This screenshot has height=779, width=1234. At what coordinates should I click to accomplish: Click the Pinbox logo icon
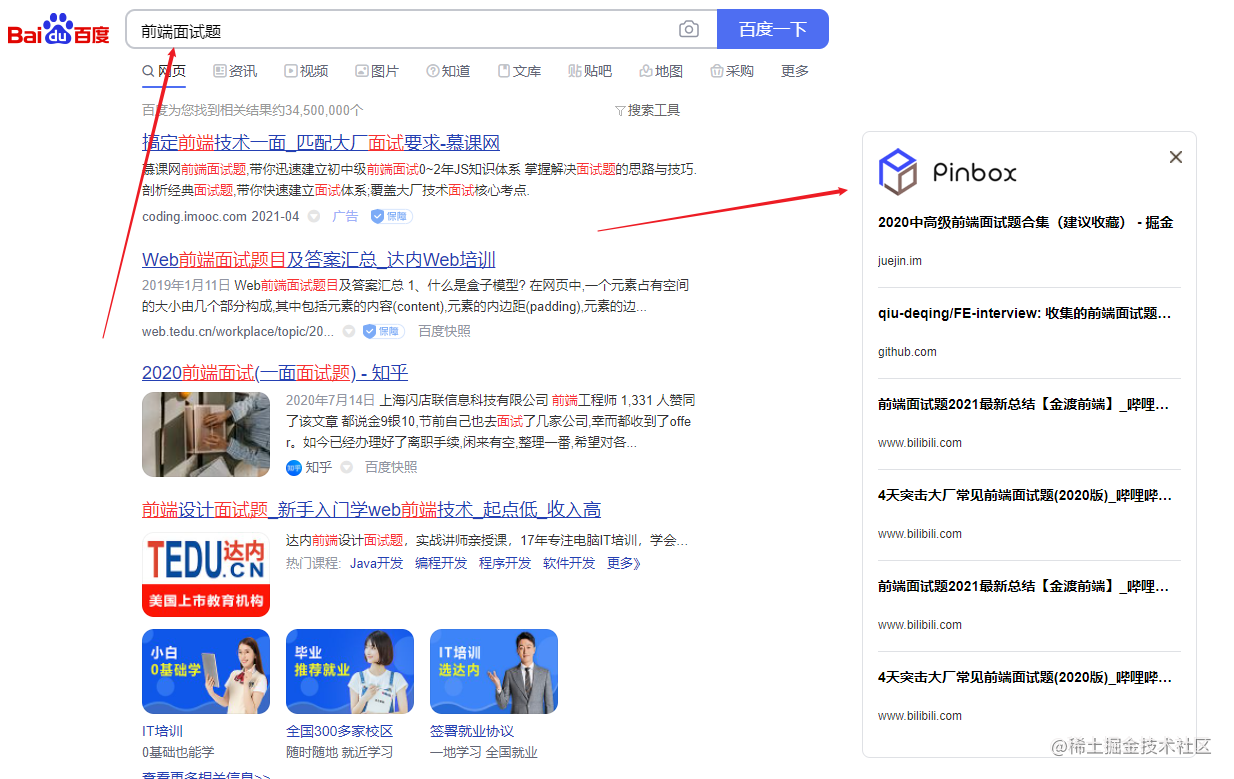898,172
